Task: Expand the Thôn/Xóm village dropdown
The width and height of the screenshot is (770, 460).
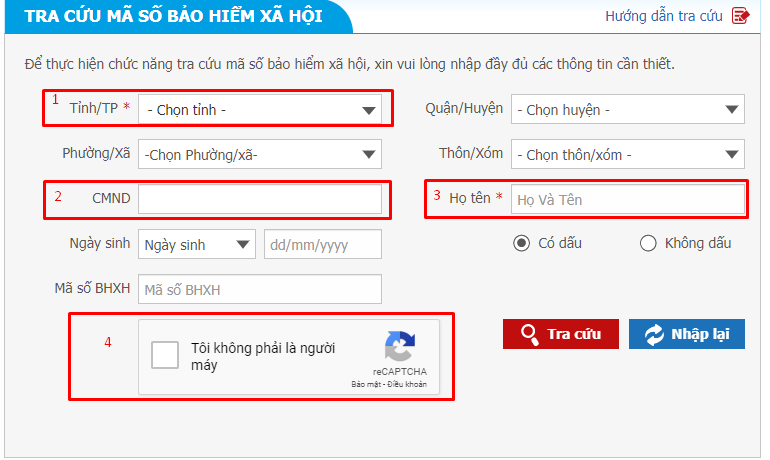Action: 628,155
